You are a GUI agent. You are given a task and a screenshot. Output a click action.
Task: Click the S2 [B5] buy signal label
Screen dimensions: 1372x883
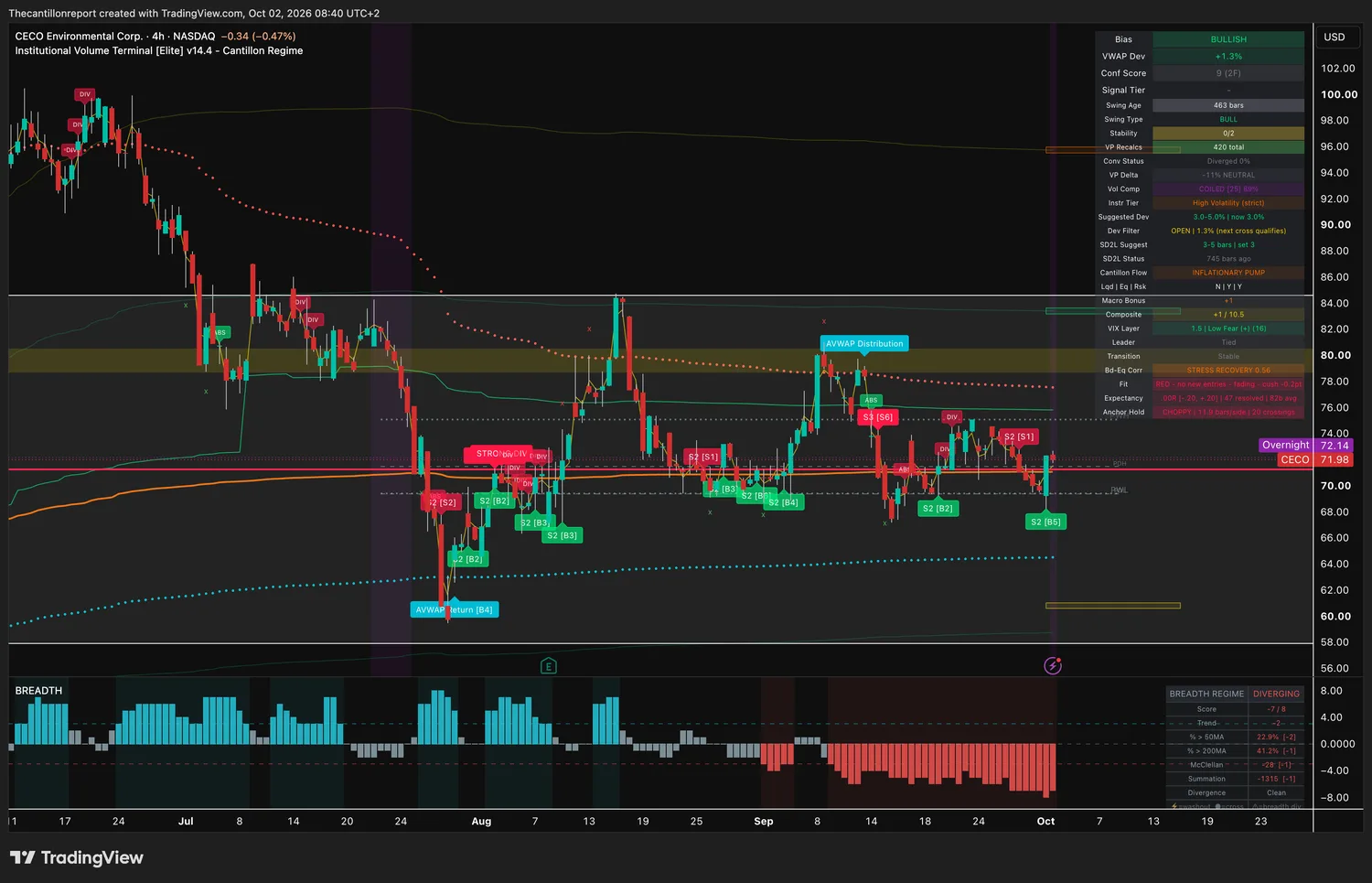pos(1045,522)
